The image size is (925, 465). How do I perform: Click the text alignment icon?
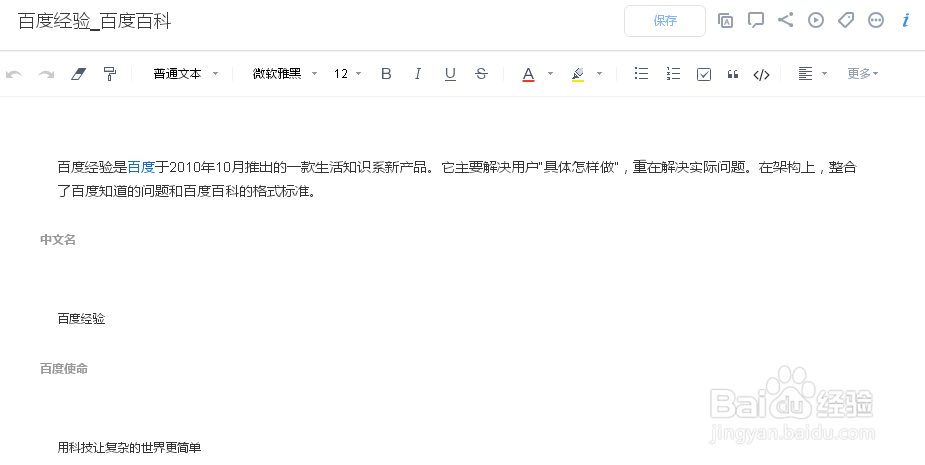(805, 74)
